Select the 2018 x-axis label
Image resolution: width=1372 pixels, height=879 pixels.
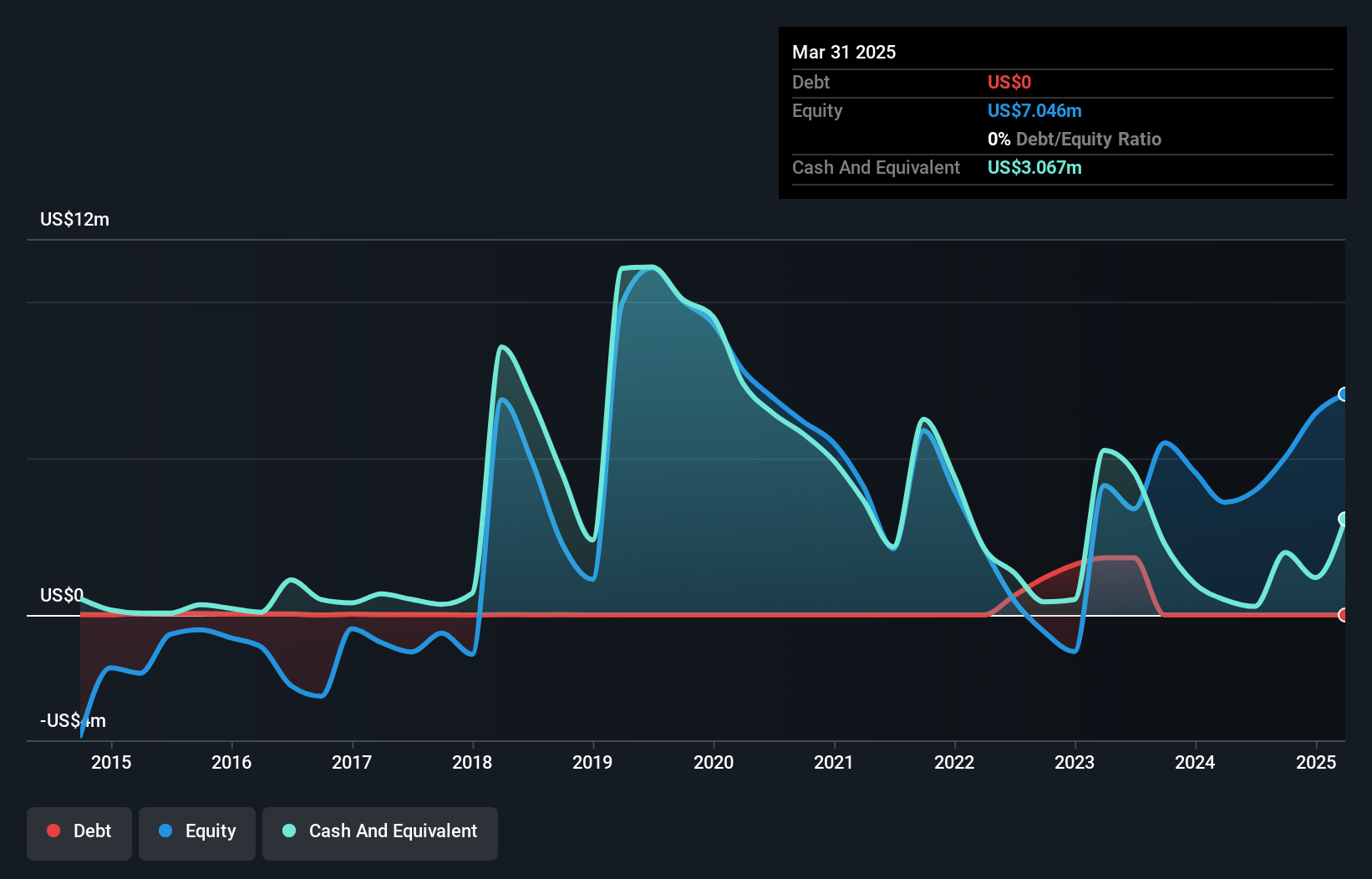[472, 762]
